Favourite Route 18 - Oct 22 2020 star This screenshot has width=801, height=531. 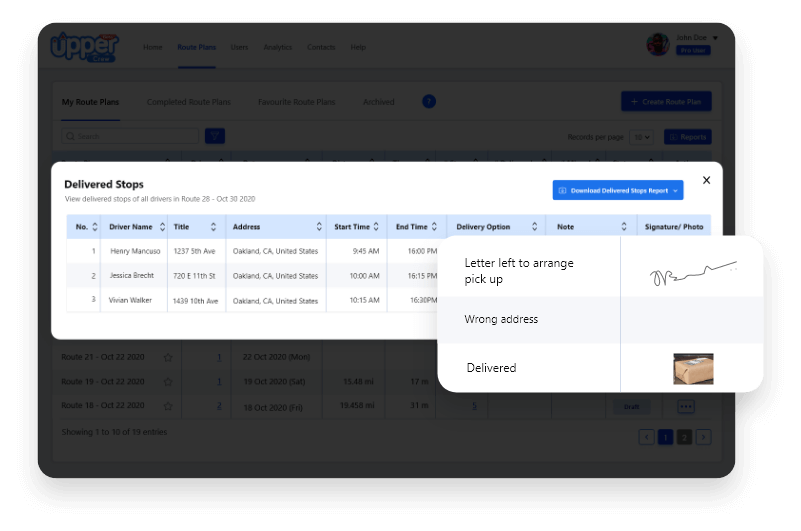coord(168,406)
